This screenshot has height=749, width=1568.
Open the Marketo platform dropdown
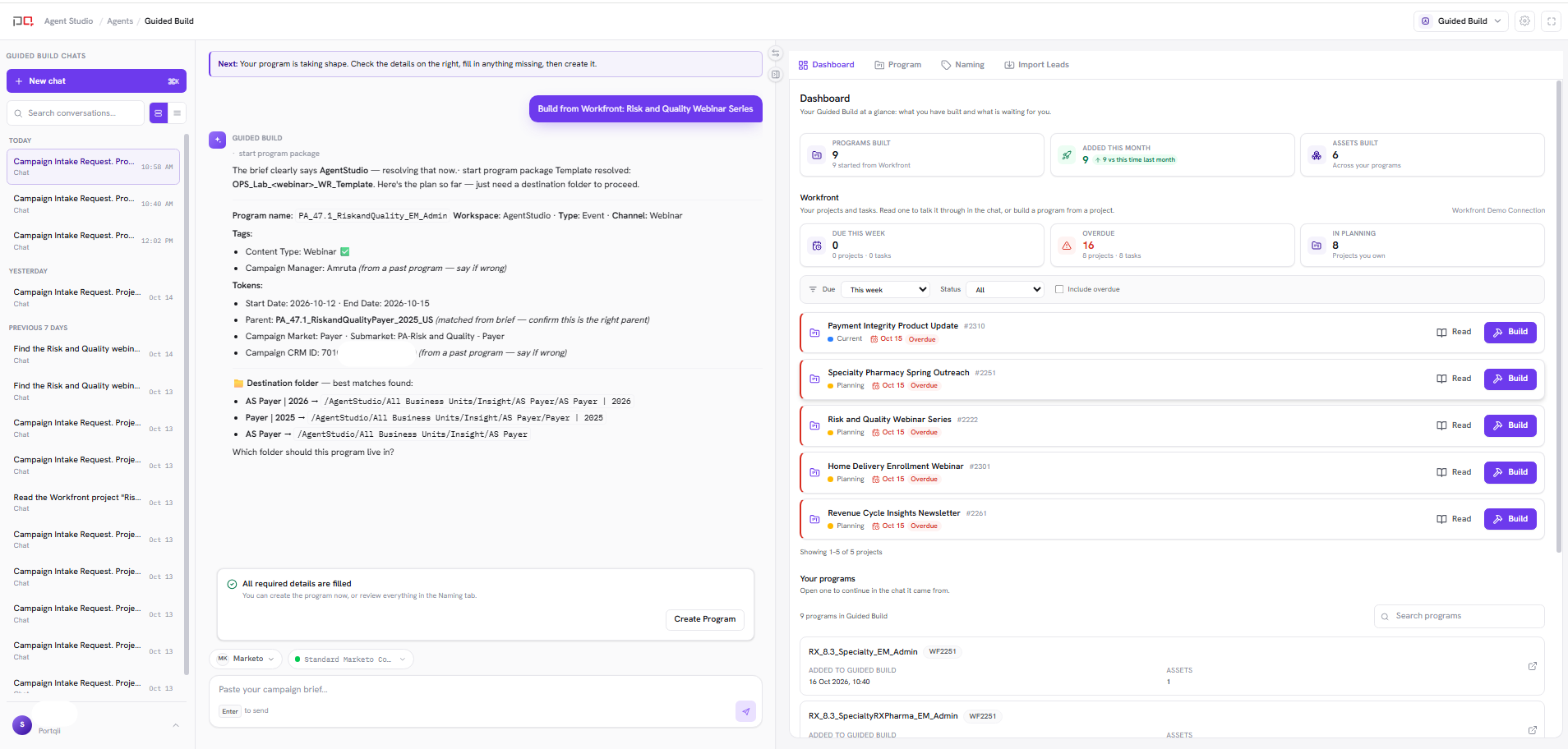click(246, 659)
